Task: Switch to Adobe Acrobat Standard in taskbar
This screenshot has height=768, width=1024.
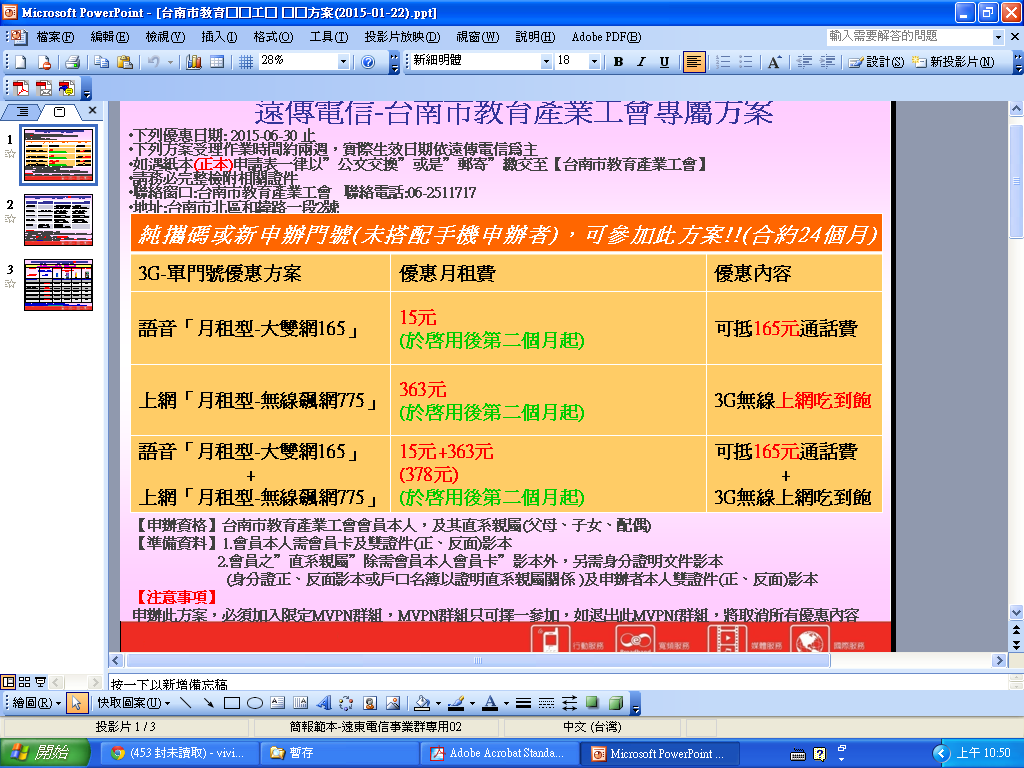Action: [x=498, y=753]
